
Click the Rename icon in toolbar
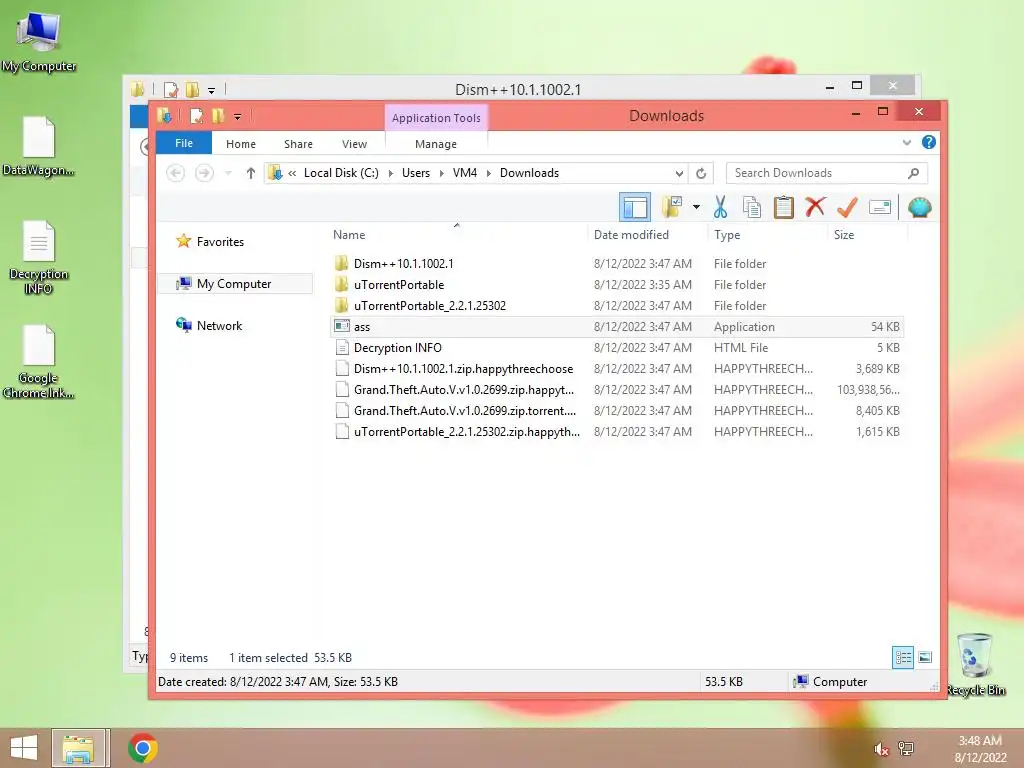click(x=880, y=208)
